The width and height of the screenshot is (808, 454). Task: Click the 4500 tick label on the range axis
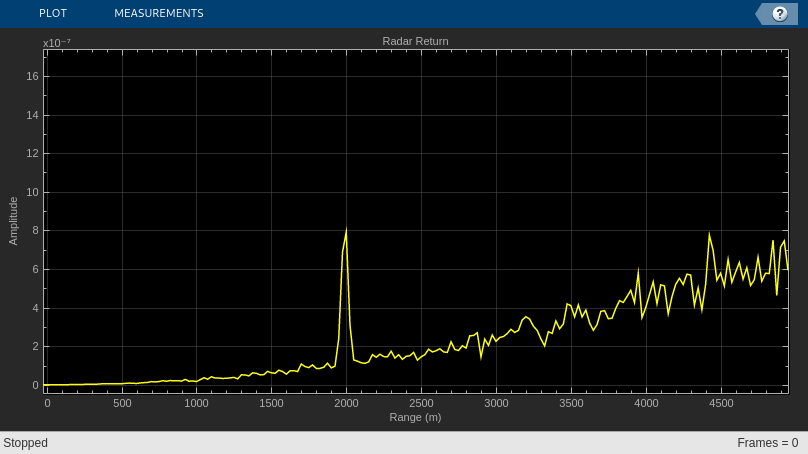(721, 403)
